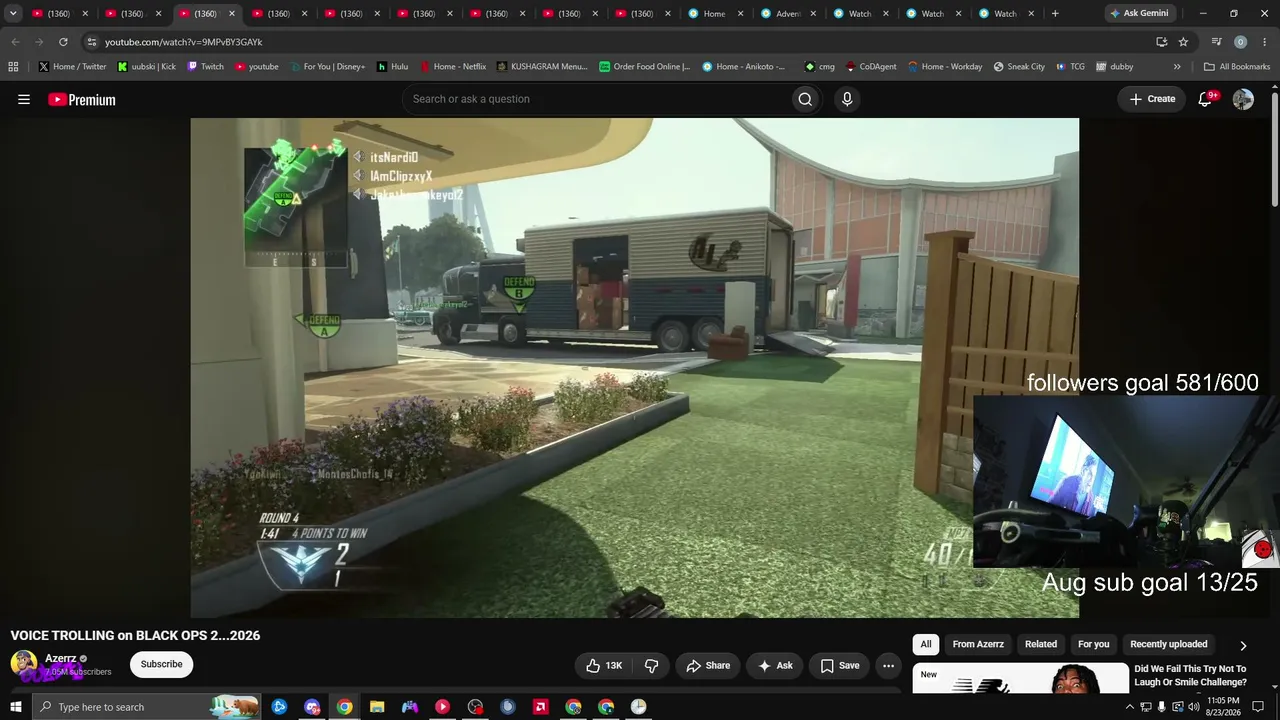Click the Windows taskbar search box
The height and width of the screenshot is (720, 1280).
coord(146,707)
